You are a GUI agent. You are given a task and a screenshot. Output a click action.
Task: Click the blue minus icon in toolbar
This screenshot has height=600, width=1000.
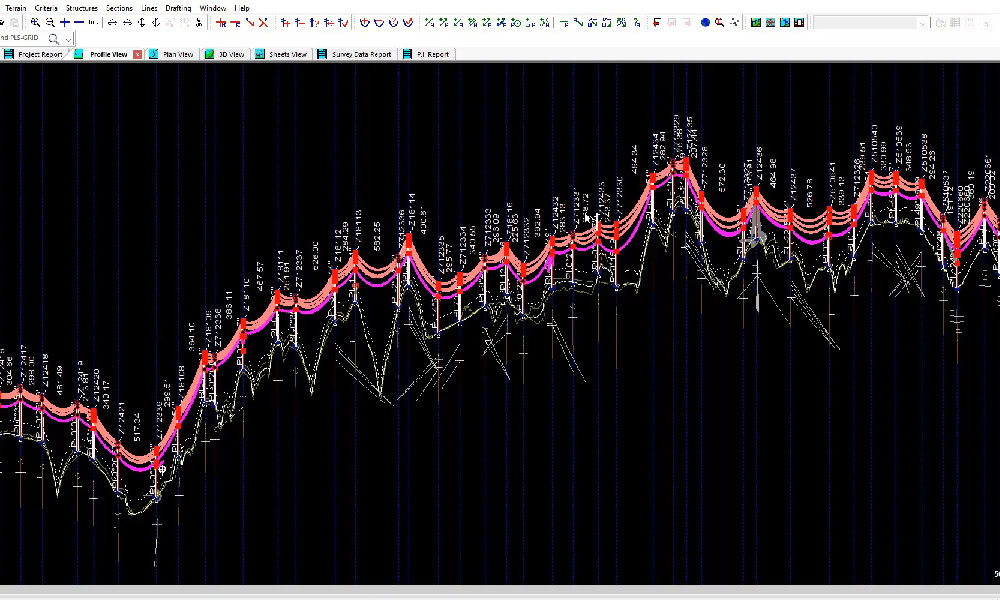pos(79,22)
